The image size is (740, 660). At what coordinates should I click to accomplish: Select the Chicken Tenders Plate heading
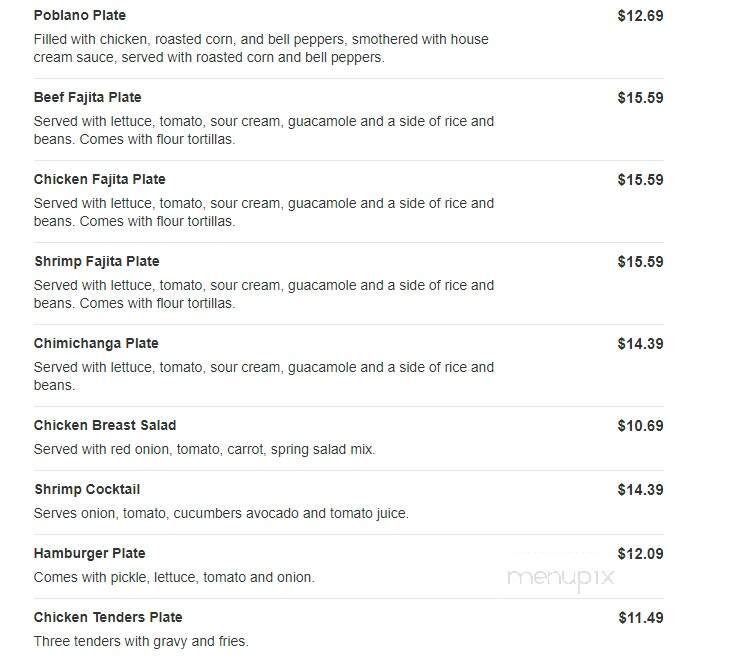click(x=108, y=617)
